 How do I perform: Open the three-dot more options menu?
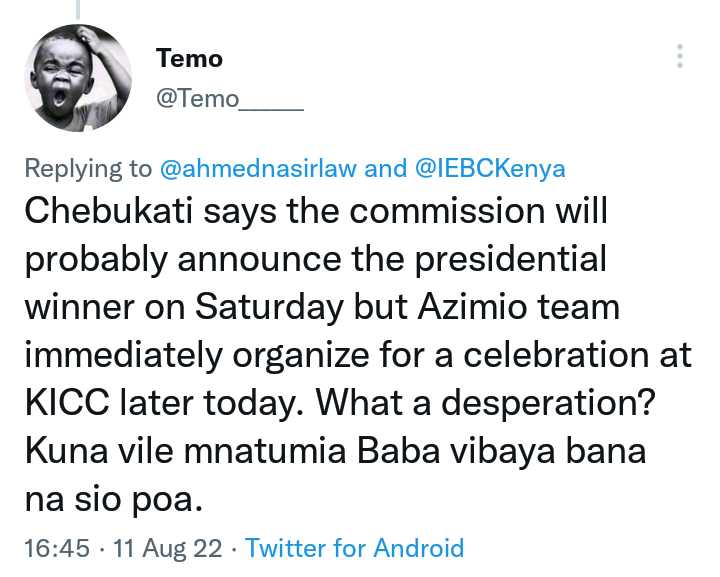(x=680, y=56)
